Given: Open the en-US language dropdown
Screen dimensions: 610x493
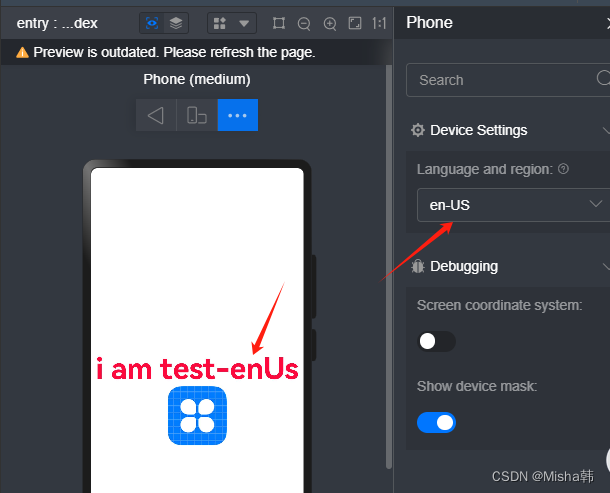Looking at the screenshot, I should tap(513, 205).
